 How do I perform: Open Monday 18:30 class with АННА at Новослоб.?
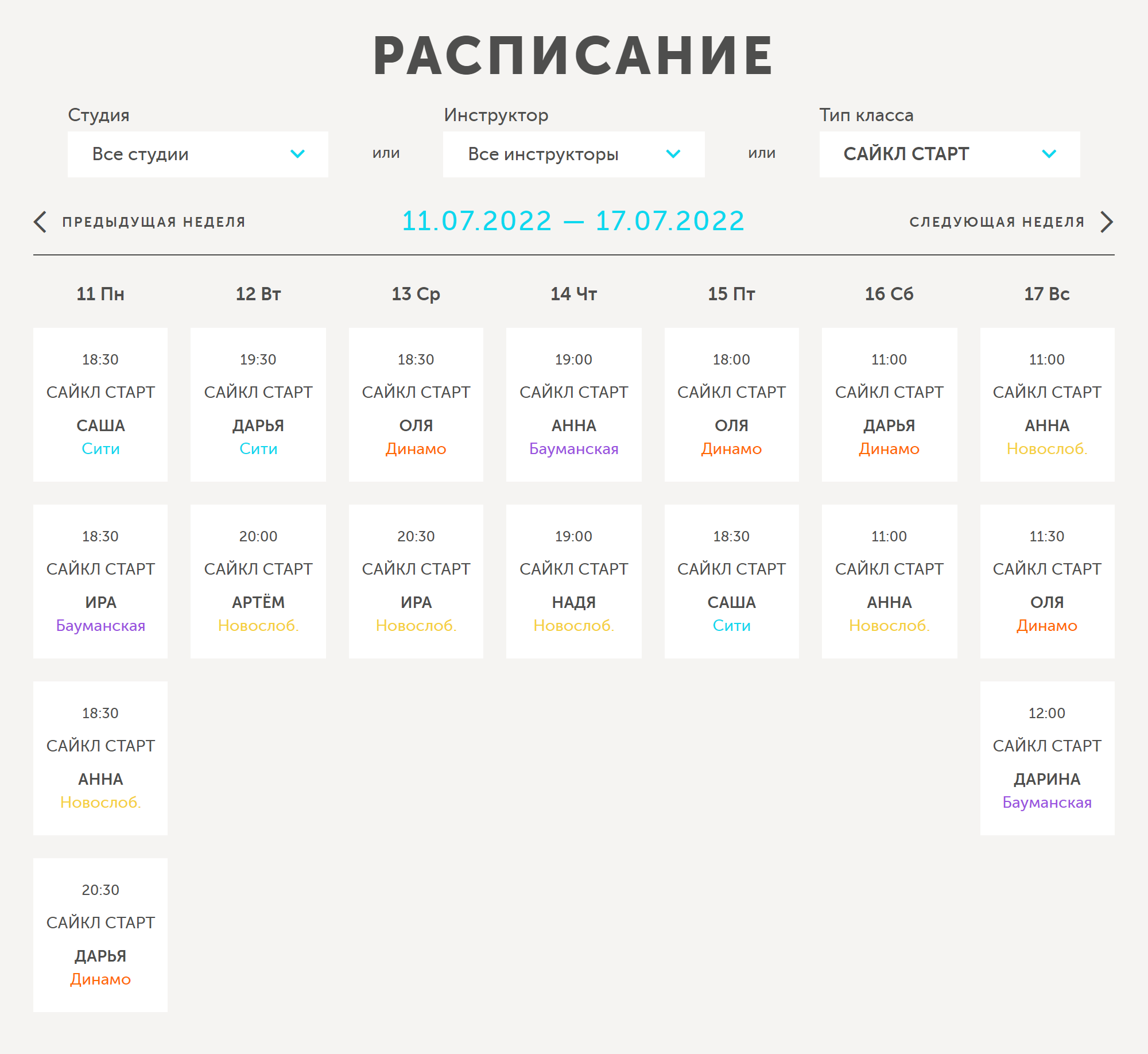point(100,758)
